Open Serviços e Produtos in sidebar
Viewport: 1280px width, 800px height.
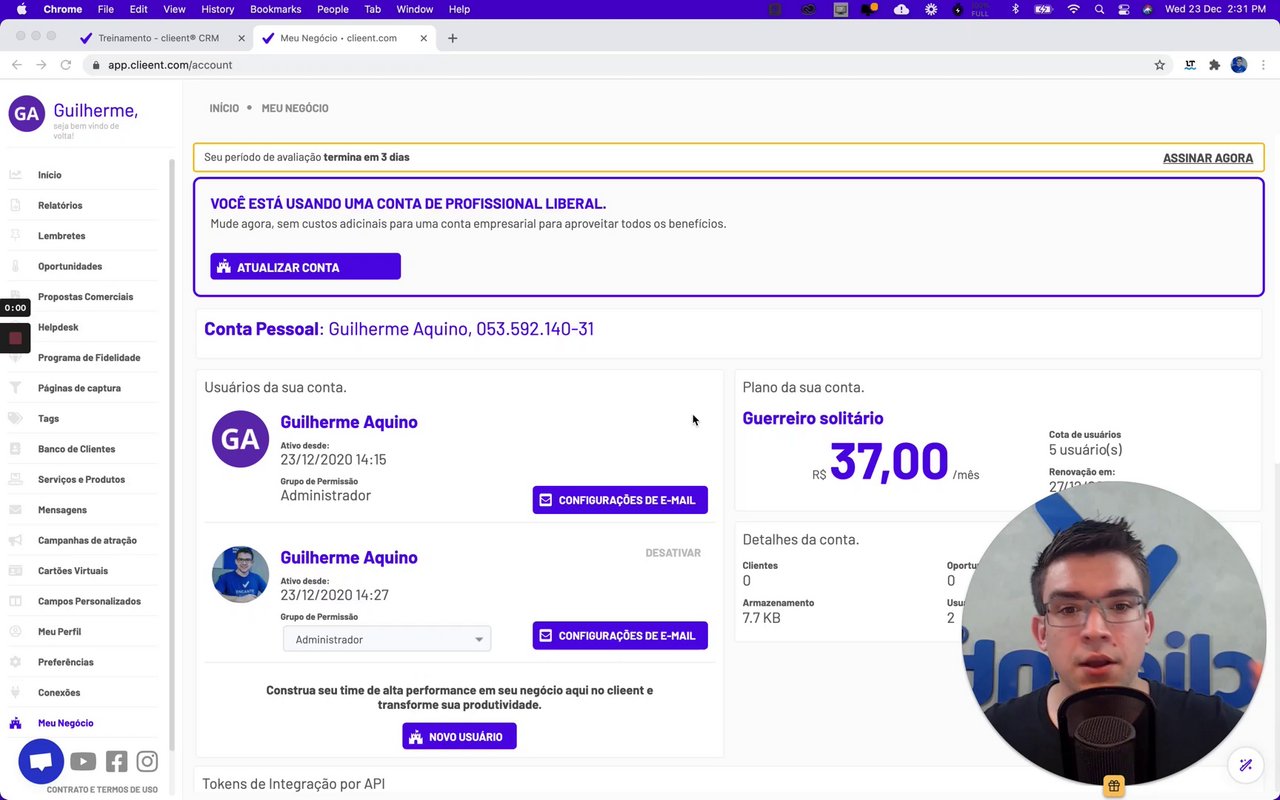81,479
